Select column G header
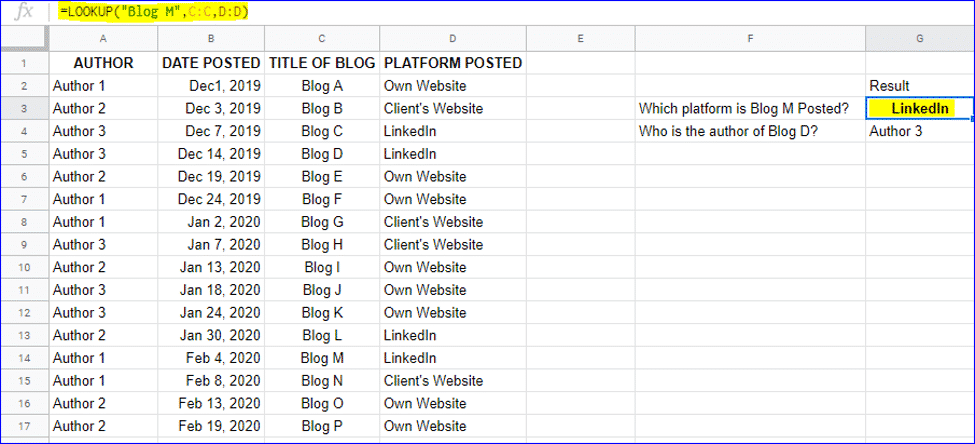The width and height of the screenshot is (975, 444). click(x=920, y=39)
